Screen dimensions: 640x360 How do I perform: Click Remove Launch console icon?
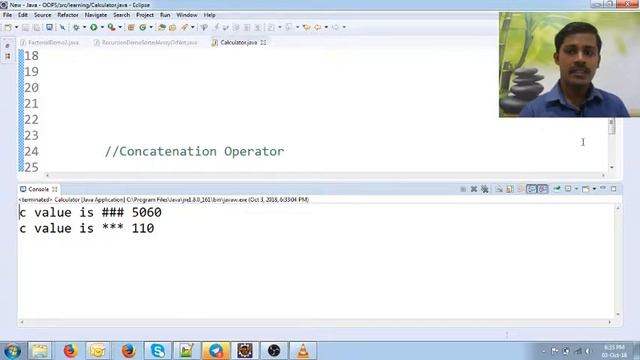(474, 189)
